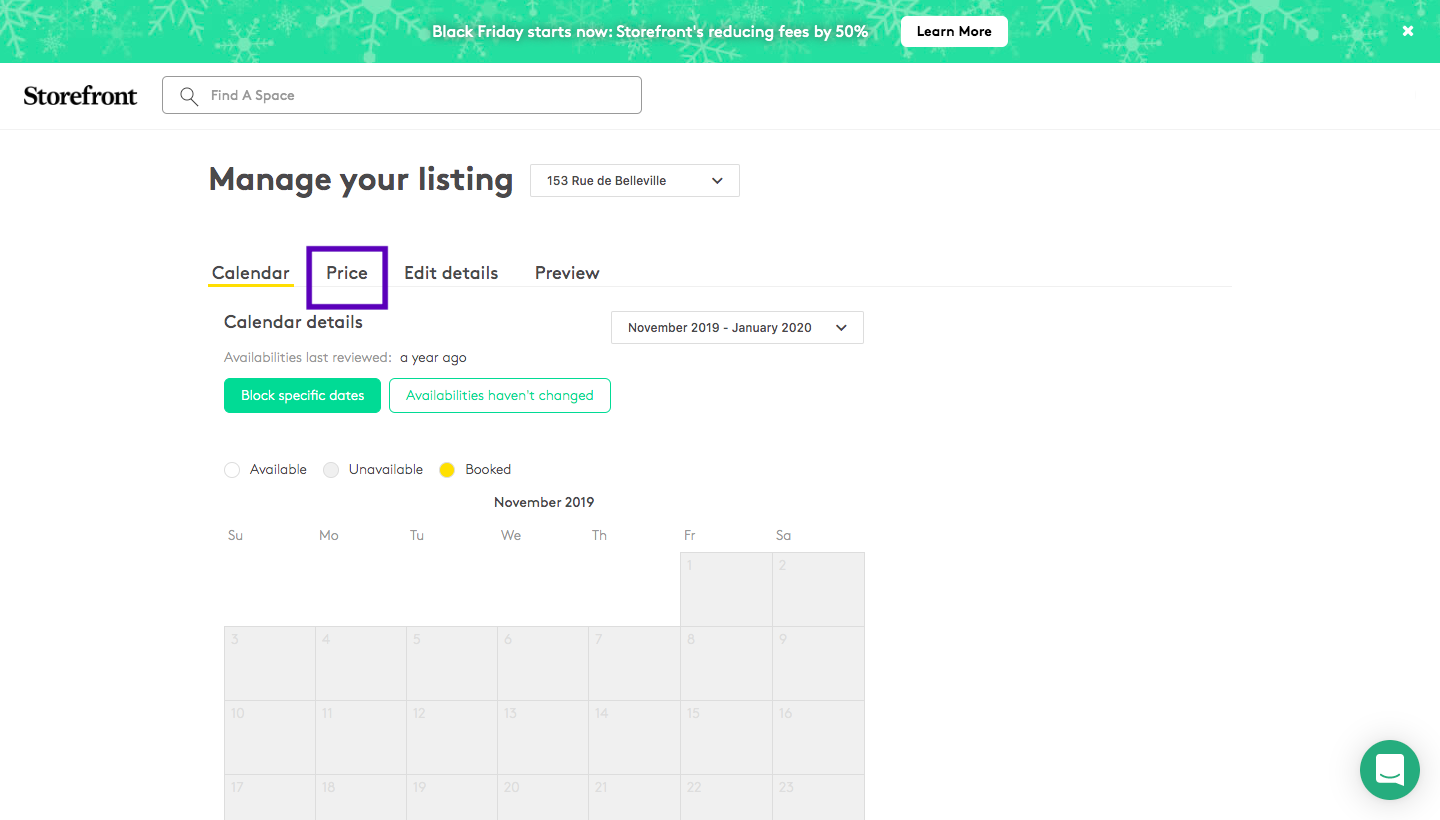Open the Intercom chat bubble

pos(1389,770)
